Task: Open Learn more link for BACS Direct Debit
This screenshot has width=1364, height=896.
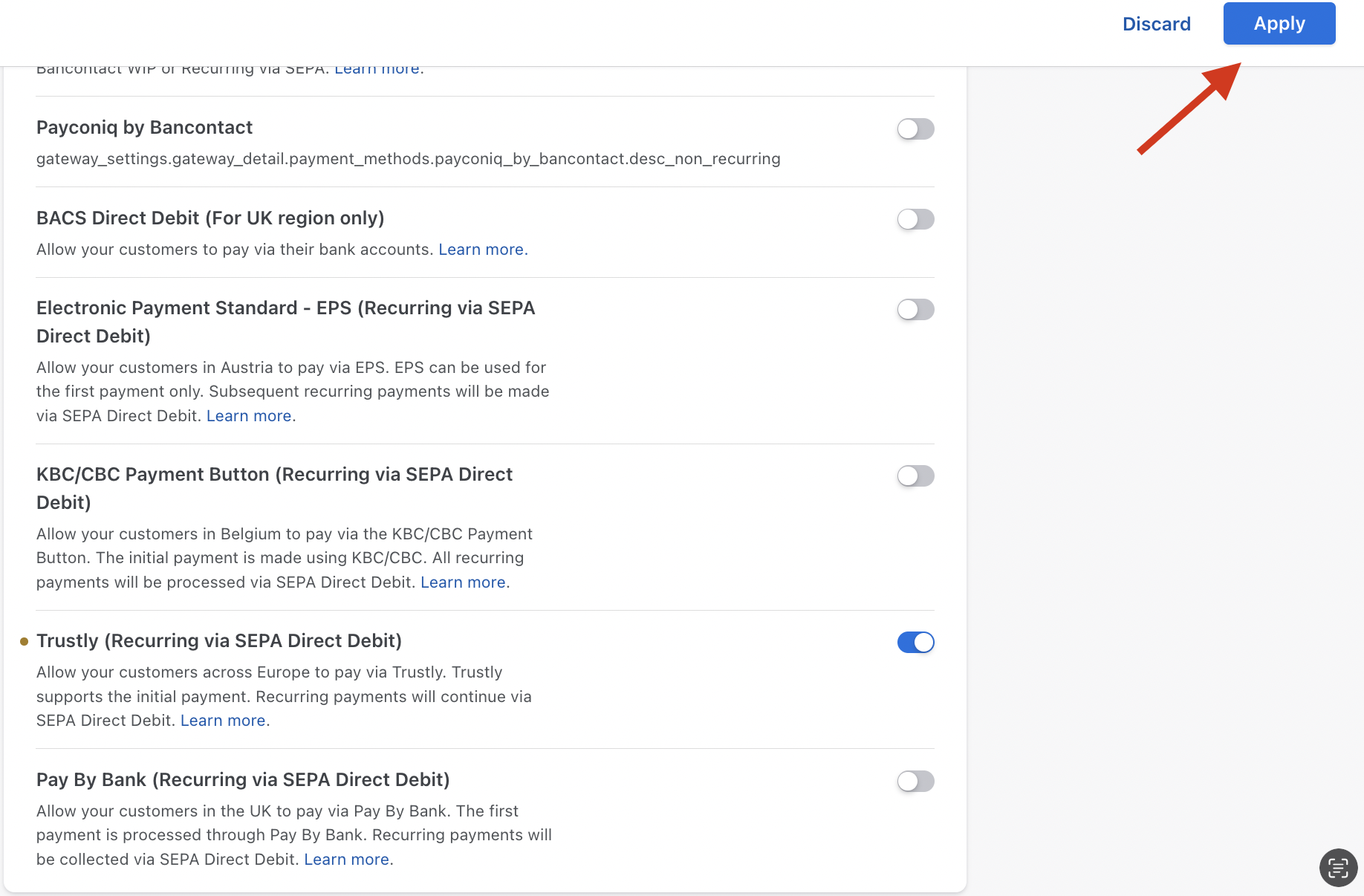Action: tap(481, 250)
